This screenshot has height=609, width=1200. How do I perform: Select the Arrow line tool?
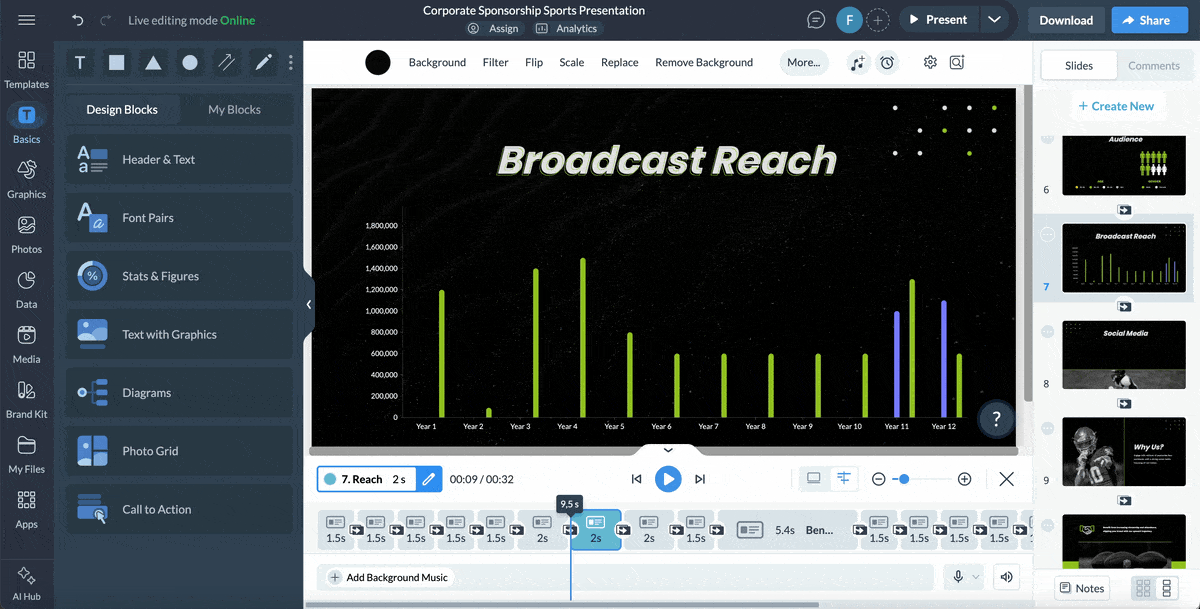(226, 62)
